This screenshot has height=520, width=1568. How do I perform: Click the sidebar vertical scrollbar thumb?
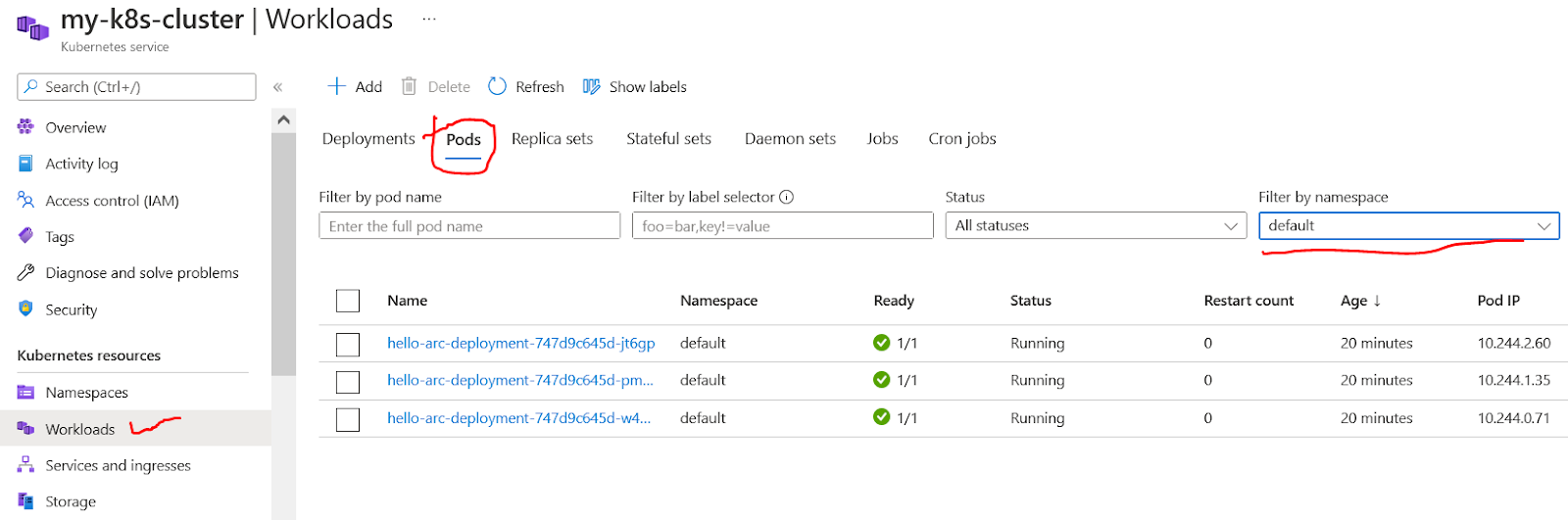click(284, 255)
